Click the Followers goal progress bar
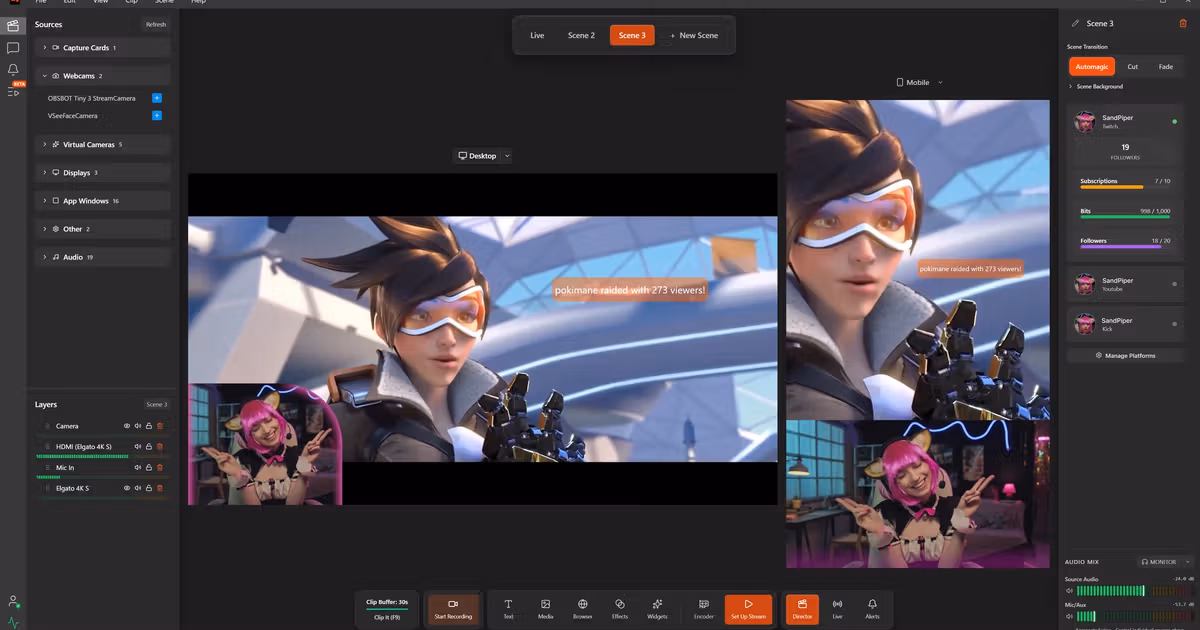This screenshot has width=1200, height=630. point(1125,246)
